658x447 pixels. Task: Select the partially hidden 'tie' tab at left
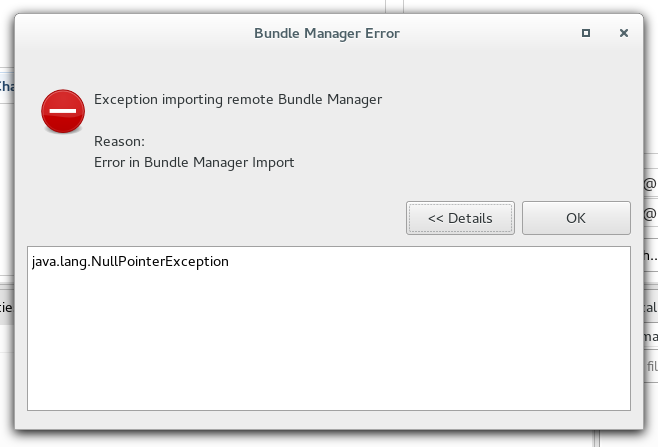coord(5,307)
